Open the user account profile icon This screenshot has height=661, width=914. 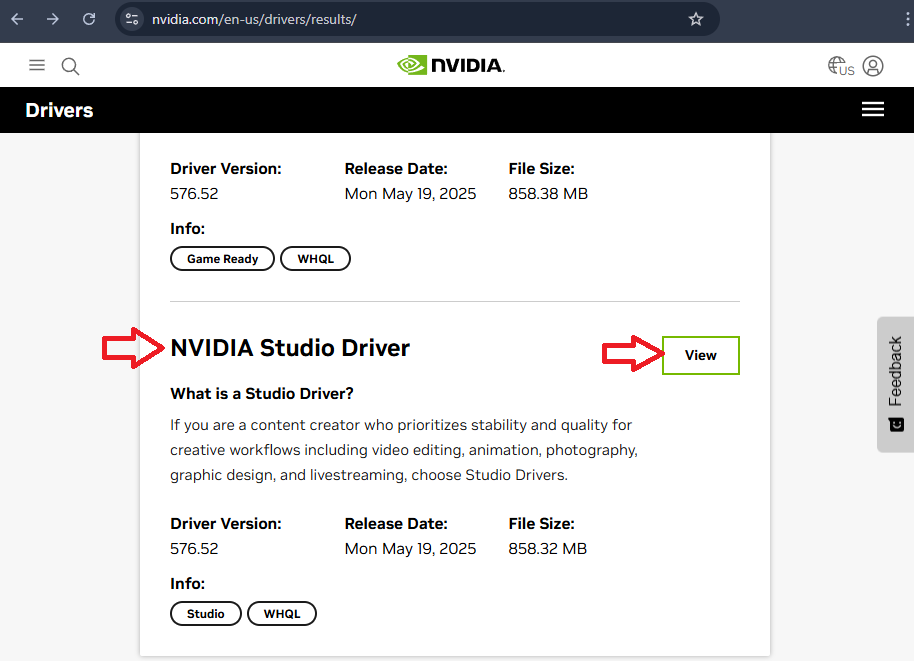click(872, 65)
